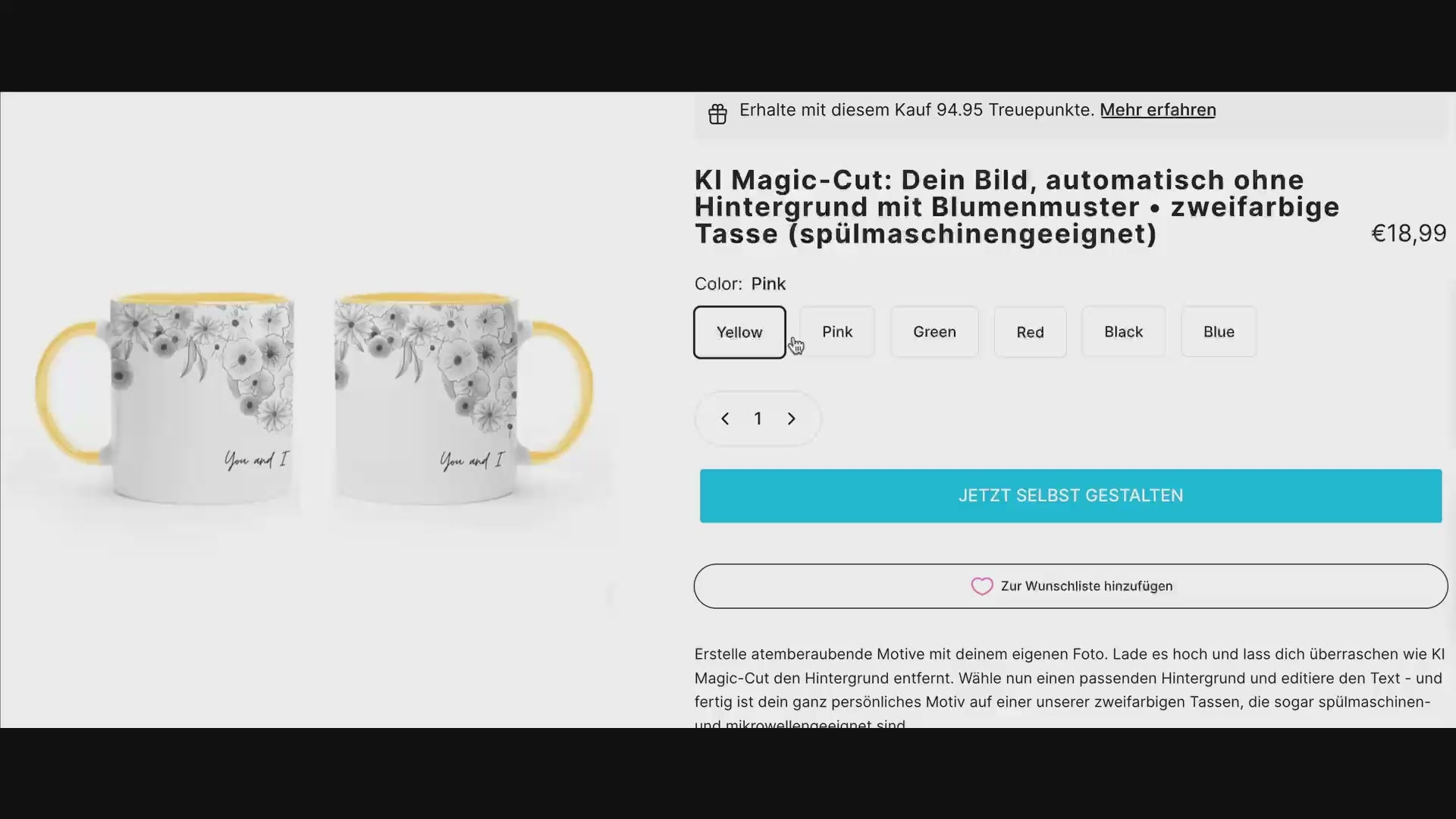The height and width of the screenshot is (819, 1456).
Task: Click 'JETZT SELBST GESTALTEN' customize button
Action: coord(1070,495)
